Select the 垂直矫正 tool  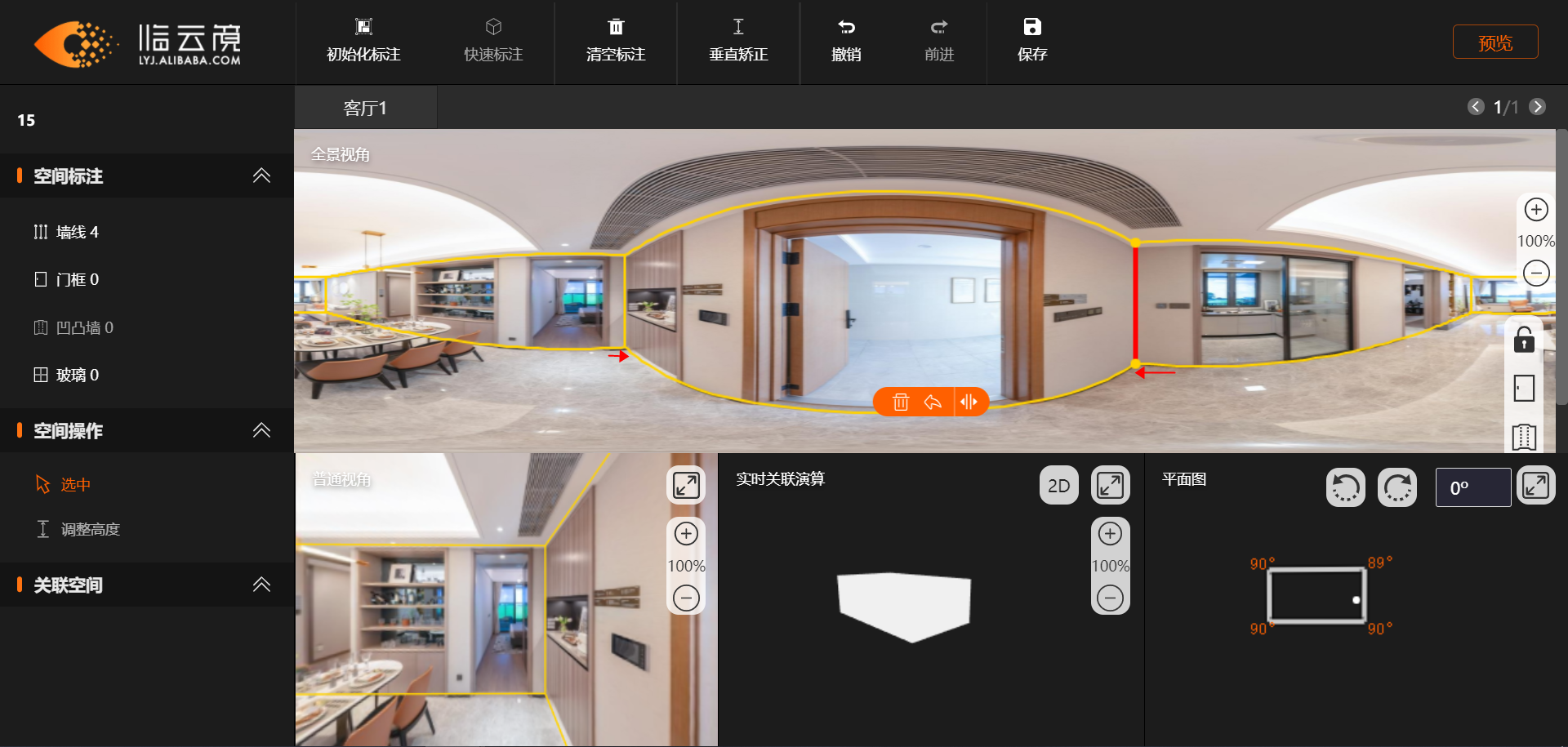(x=738, y=42)
